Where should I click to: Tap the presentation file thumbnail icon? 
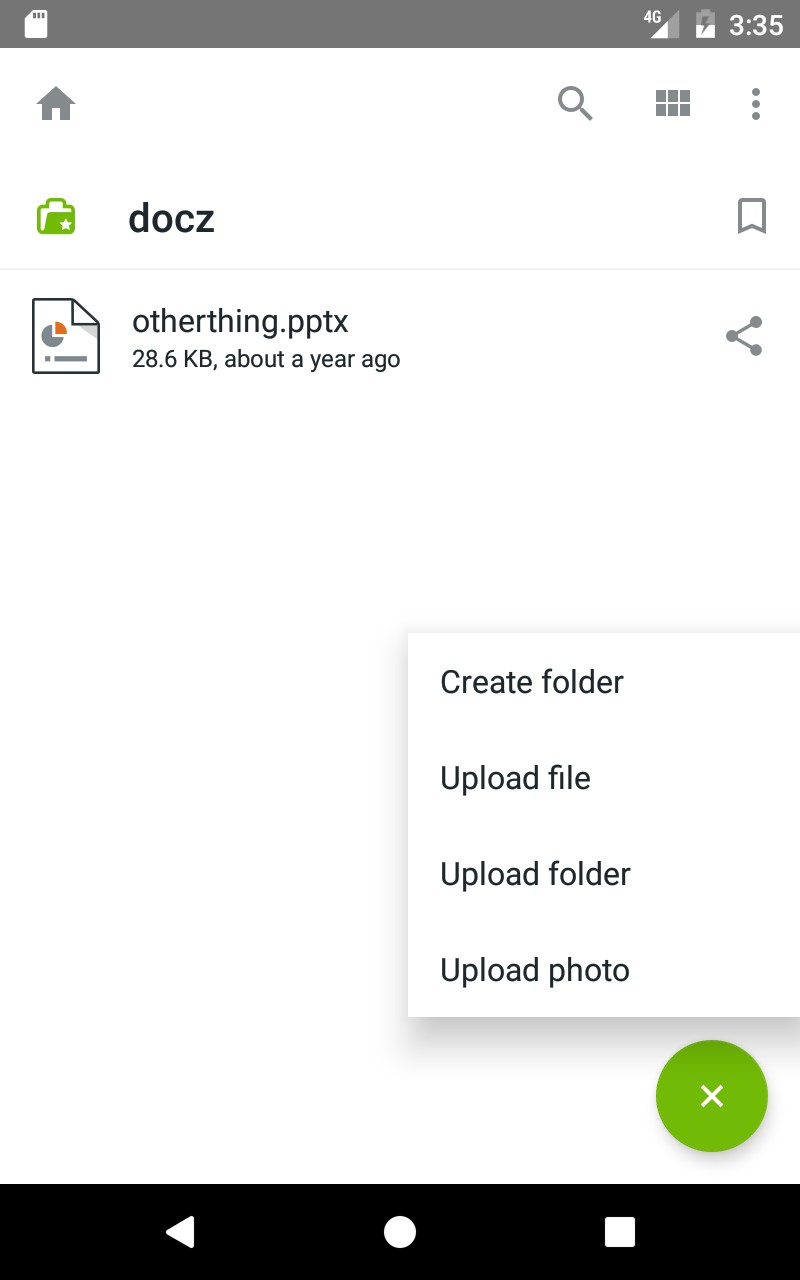(66, 336)
